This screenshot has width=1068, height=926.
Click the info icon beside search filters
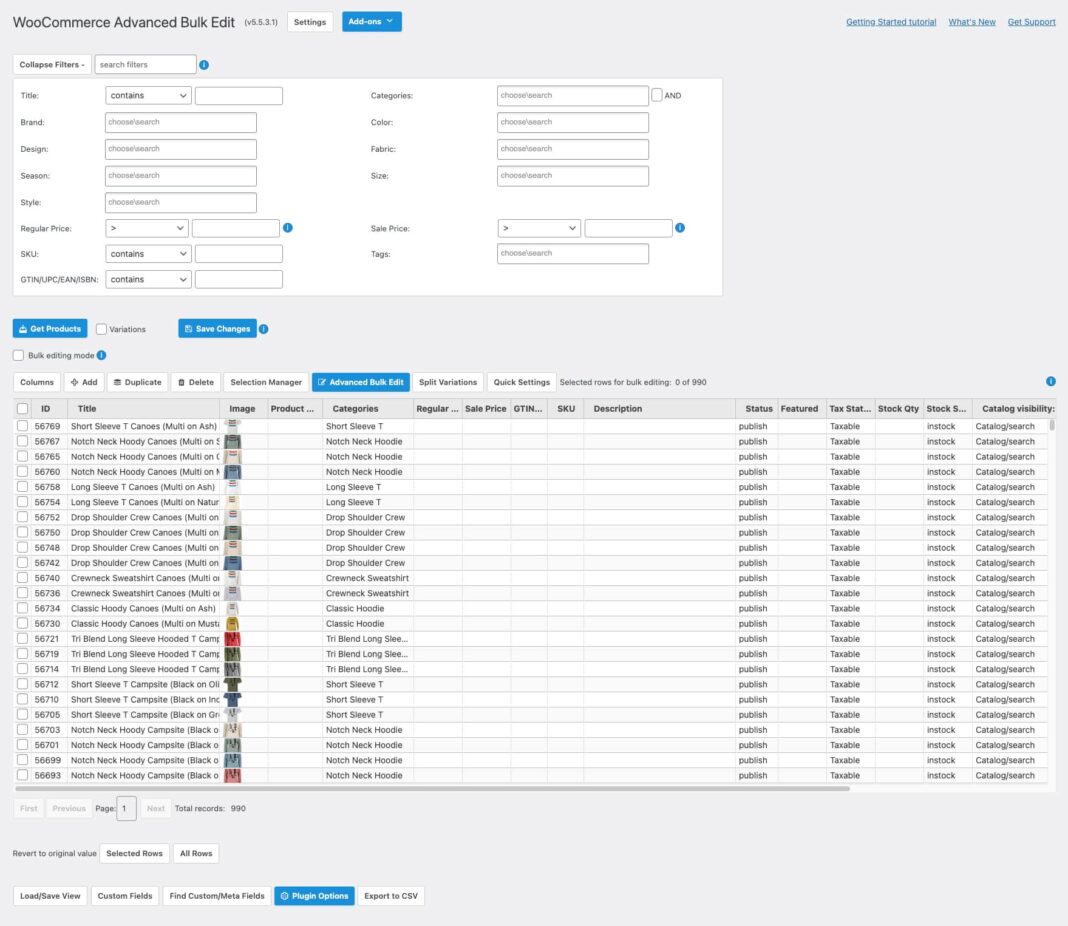click(204, 65)
